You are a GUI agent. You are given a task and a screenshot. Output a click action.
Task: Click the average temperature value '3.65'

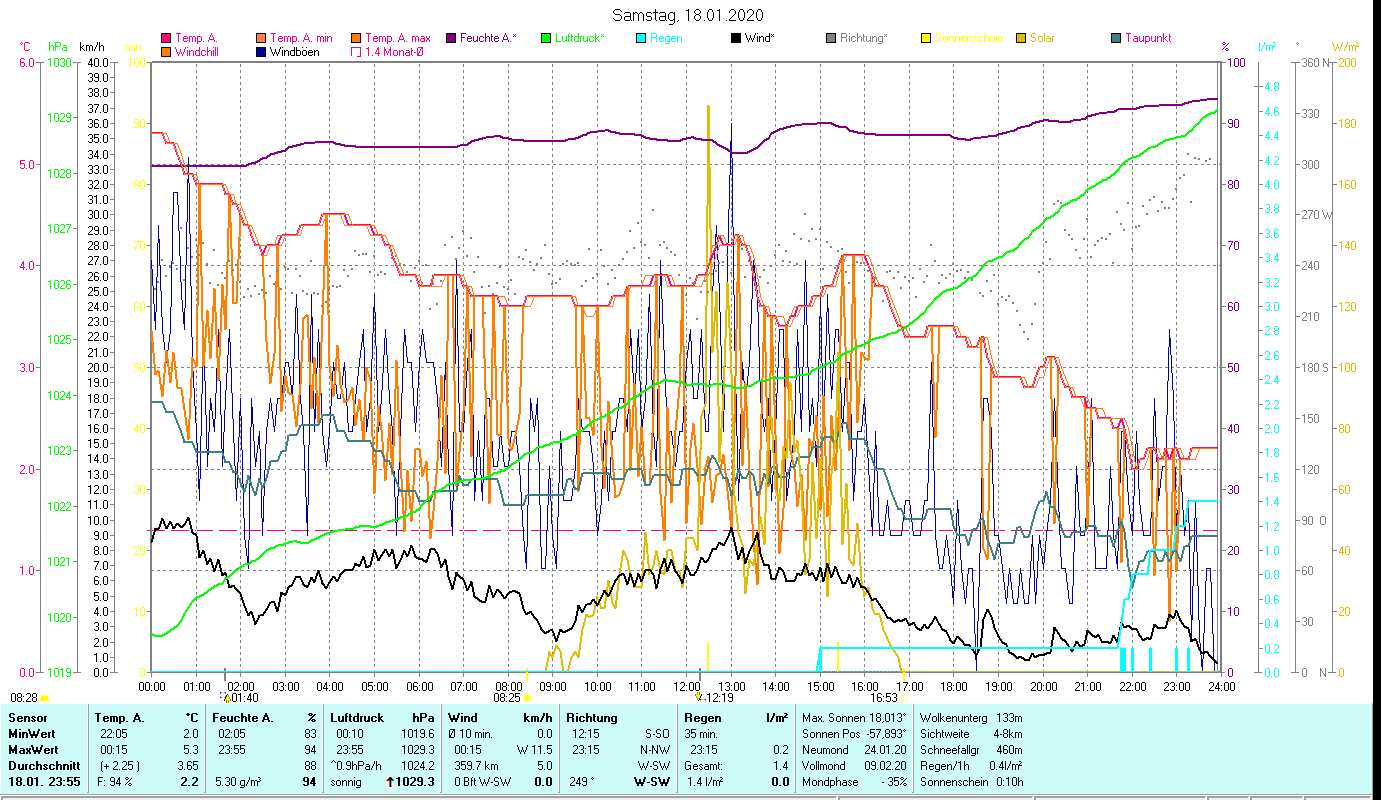pyautogui.click(x=188, y=766)
